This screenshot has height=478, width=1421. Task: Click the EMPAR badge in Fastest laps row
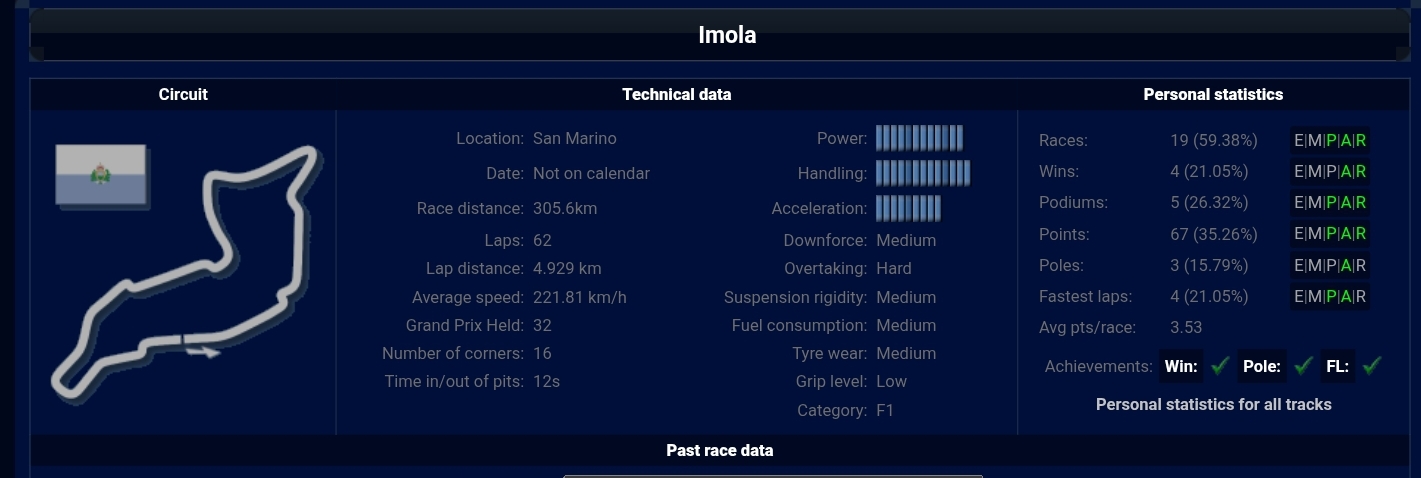pos(1330,297)
